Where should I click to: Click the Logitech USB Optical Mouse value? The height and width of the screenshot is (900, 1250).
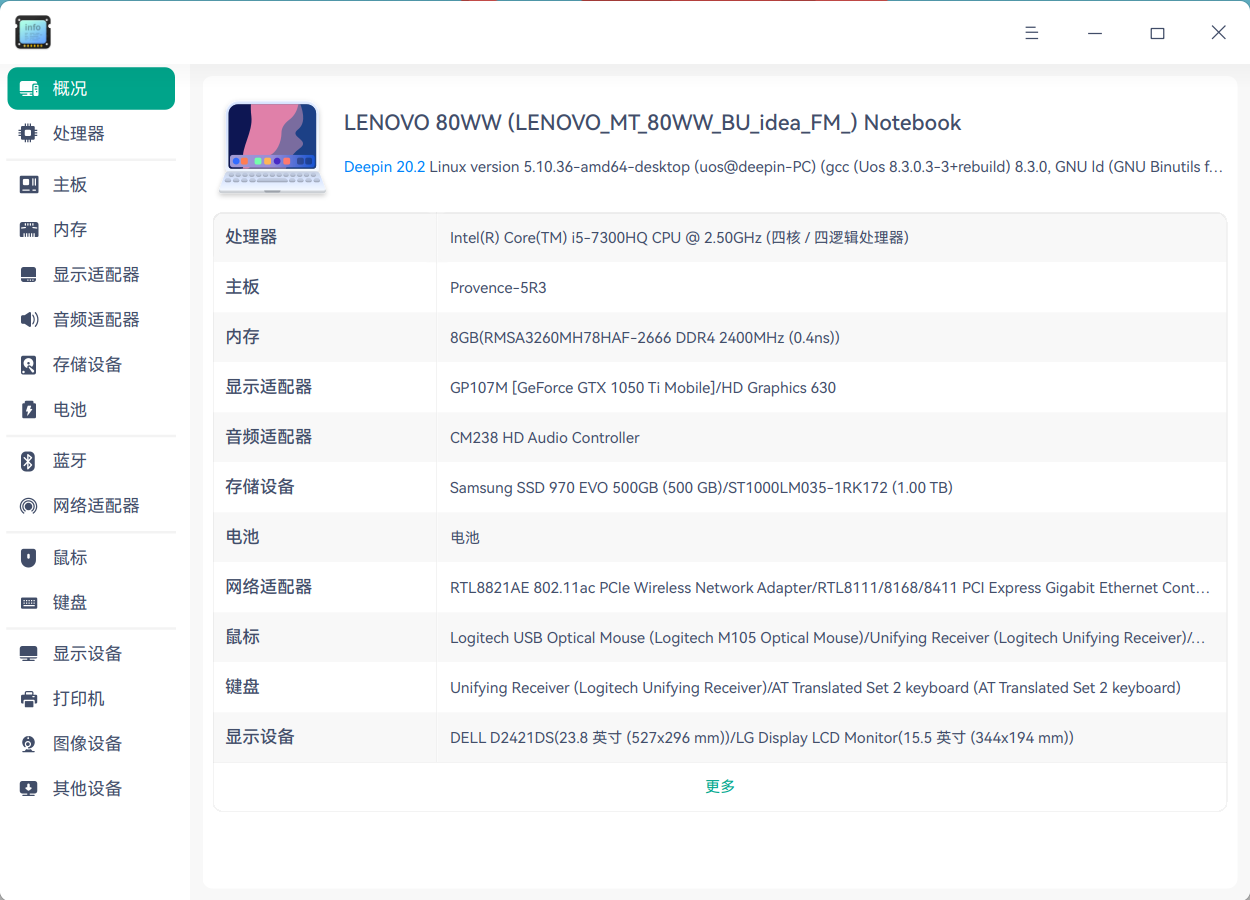[828, 638]
